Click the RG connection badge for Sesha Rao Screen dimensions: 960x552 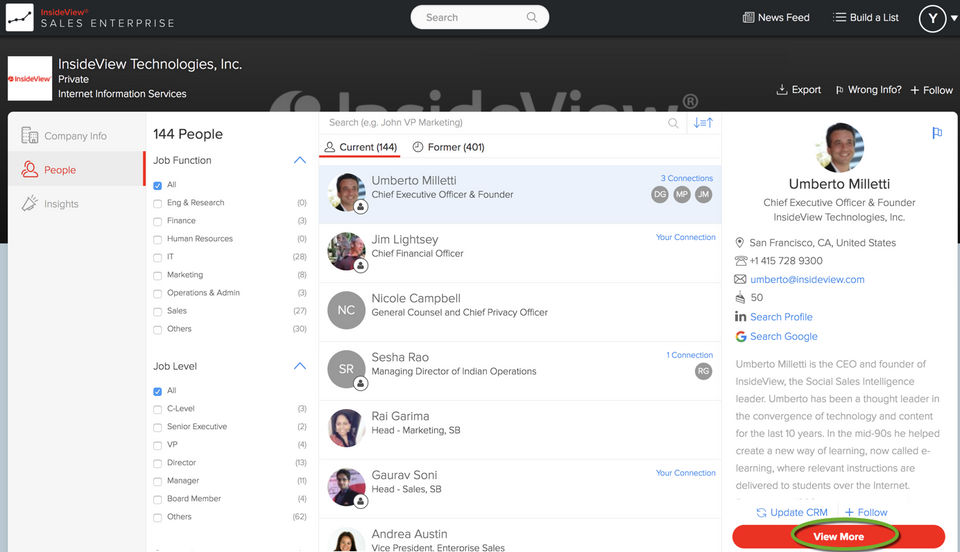703,371
